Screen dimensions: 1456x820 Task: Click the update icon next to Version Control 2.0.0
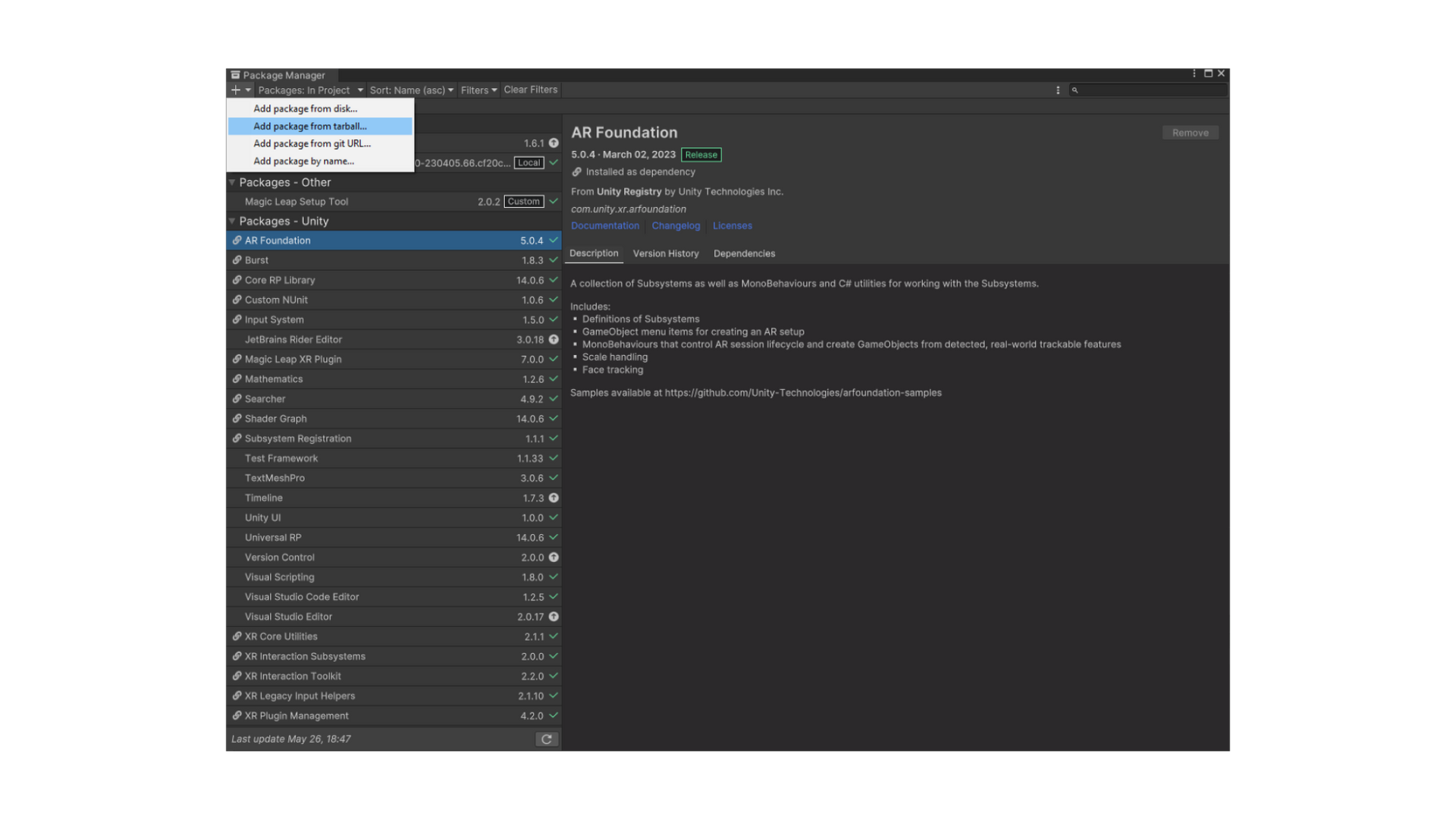click(554, 557)
